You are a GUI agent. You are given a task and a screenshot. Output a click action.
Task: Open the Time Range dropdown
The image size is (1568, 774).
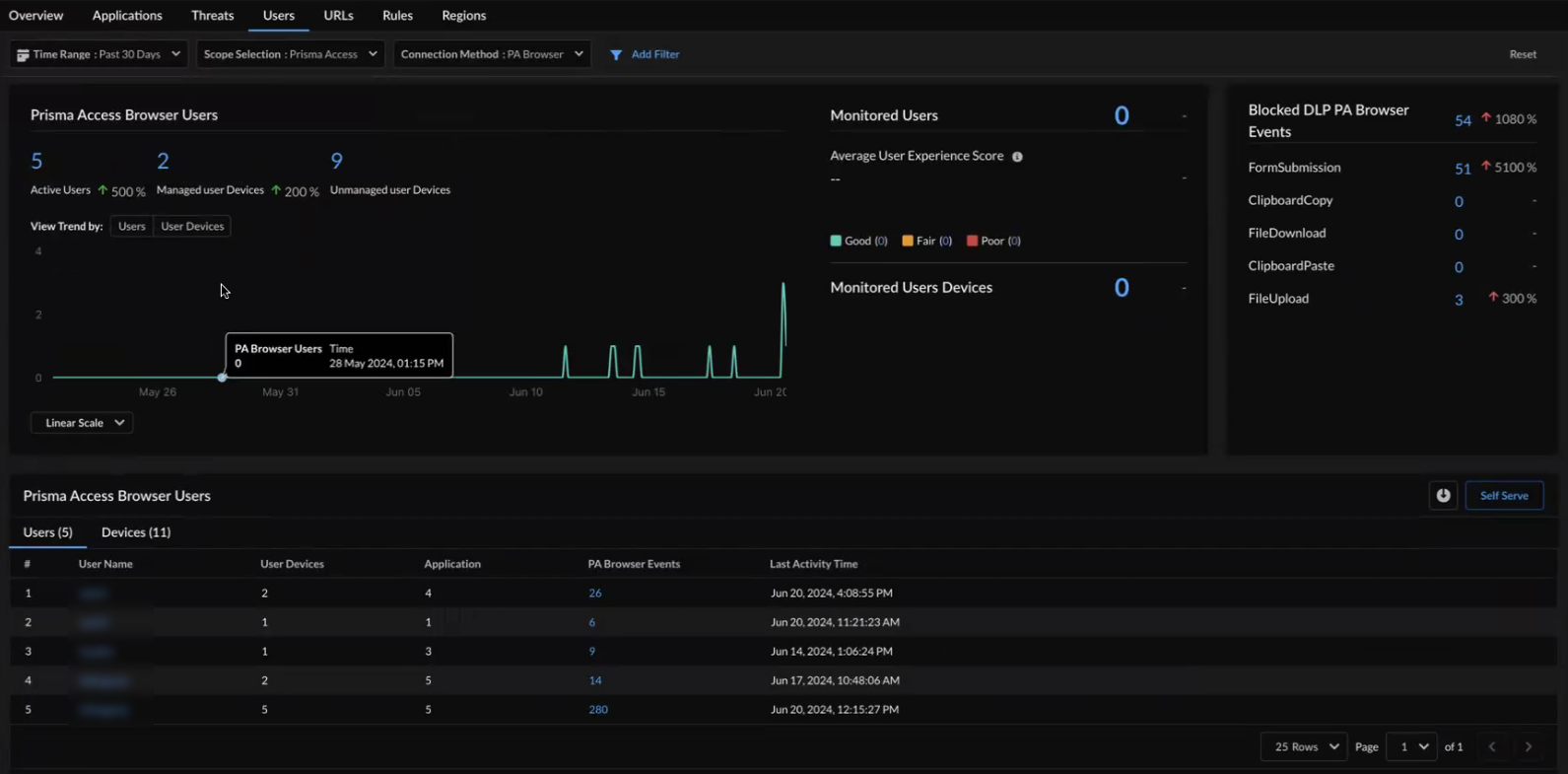pyautogui.click(x=98, y=54)
